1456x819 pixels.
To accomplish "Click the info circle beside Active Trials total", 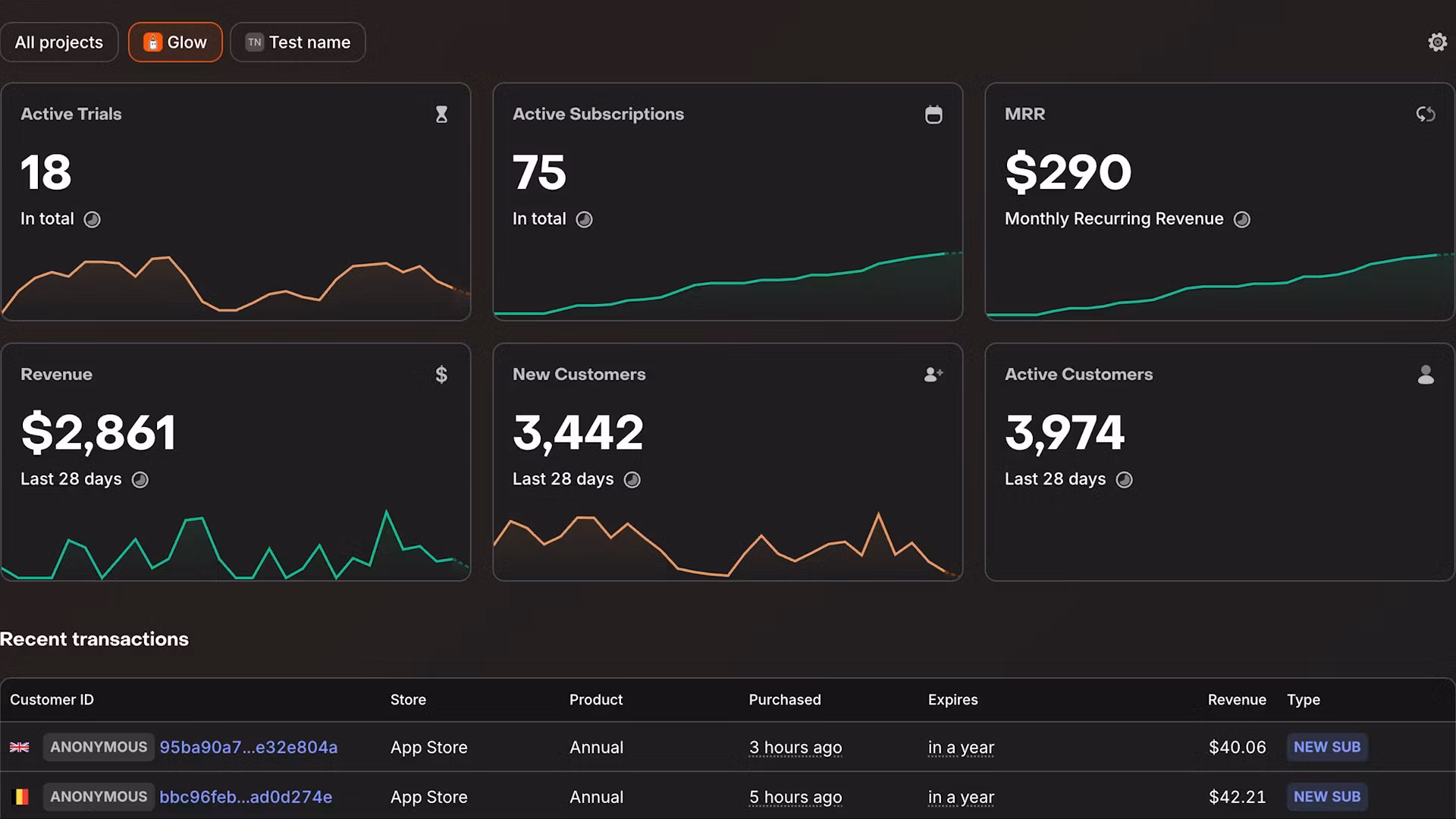I will point(93,219).
